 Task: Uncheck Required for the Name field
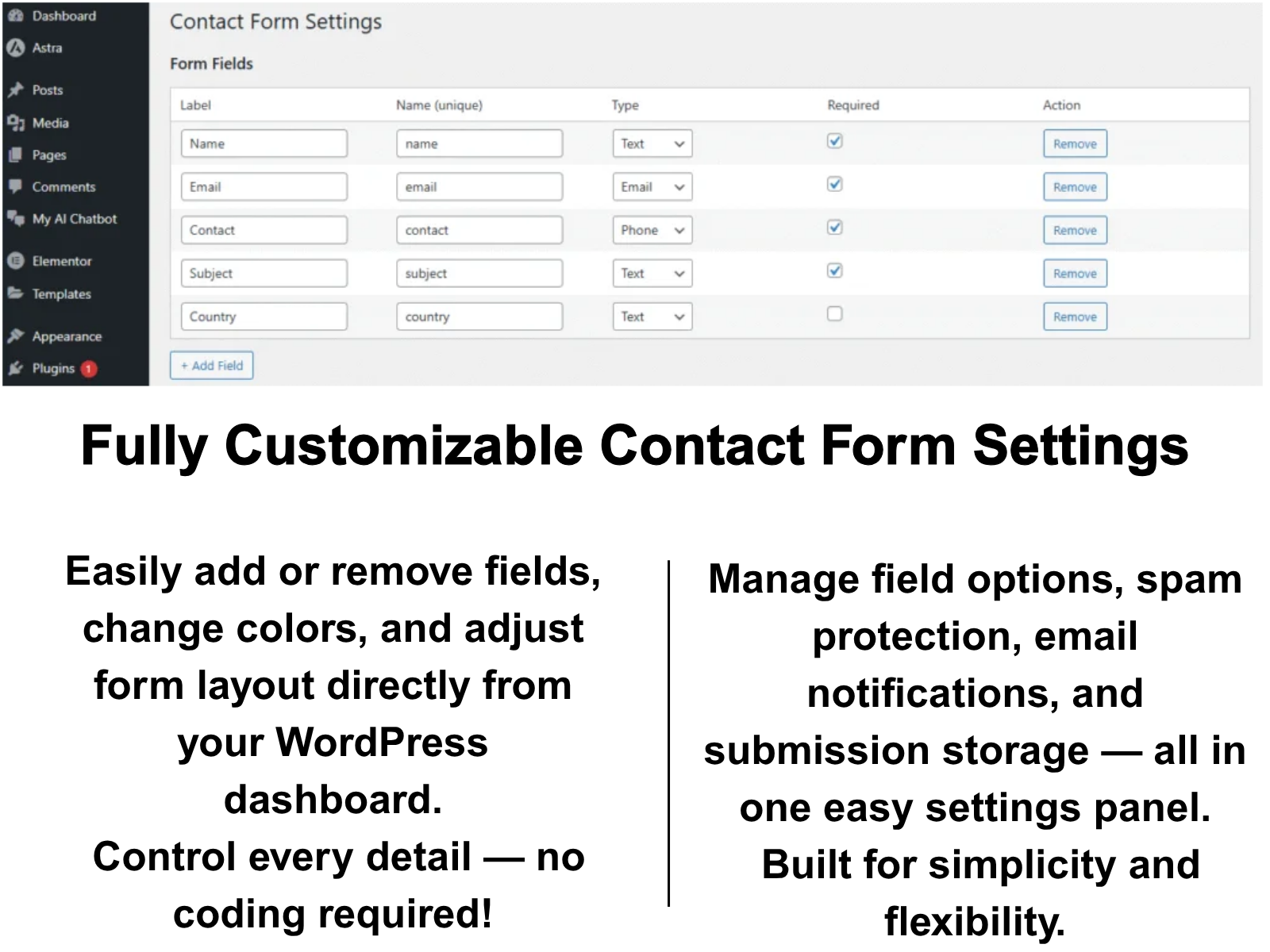pyautogui.click(x=834, y=141)
